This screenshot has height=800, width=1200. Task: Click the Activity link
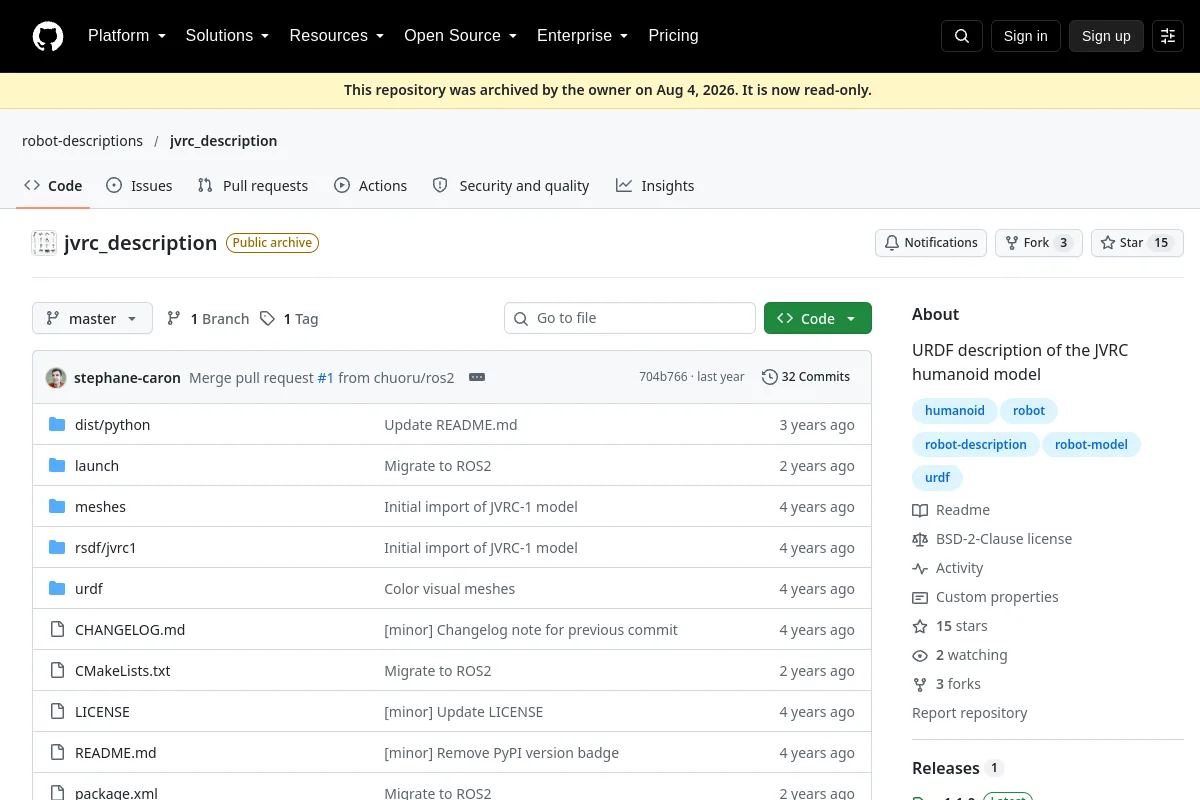click(948, 568)
